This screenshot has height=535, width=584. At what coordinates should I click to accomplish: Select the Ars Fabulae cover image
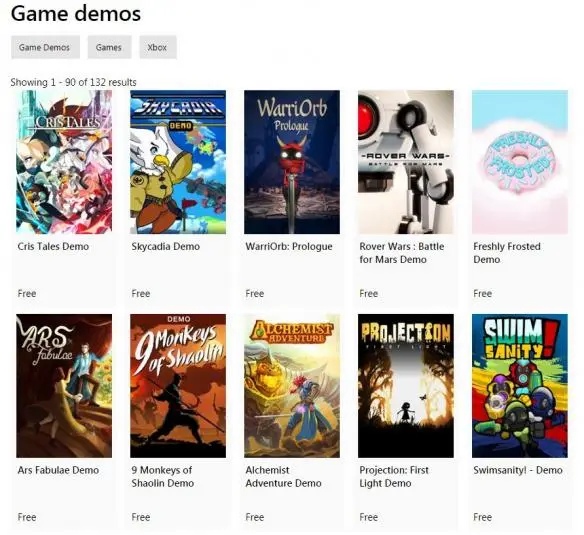(x=64, y=386)
